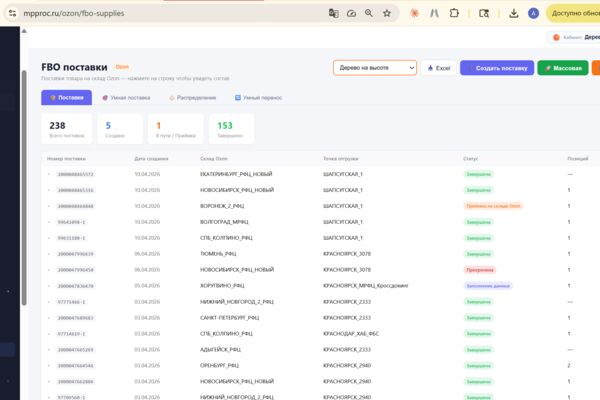Click the 'Склад Ozon' column header
The image size is (600, 400).
pos(214,158)
